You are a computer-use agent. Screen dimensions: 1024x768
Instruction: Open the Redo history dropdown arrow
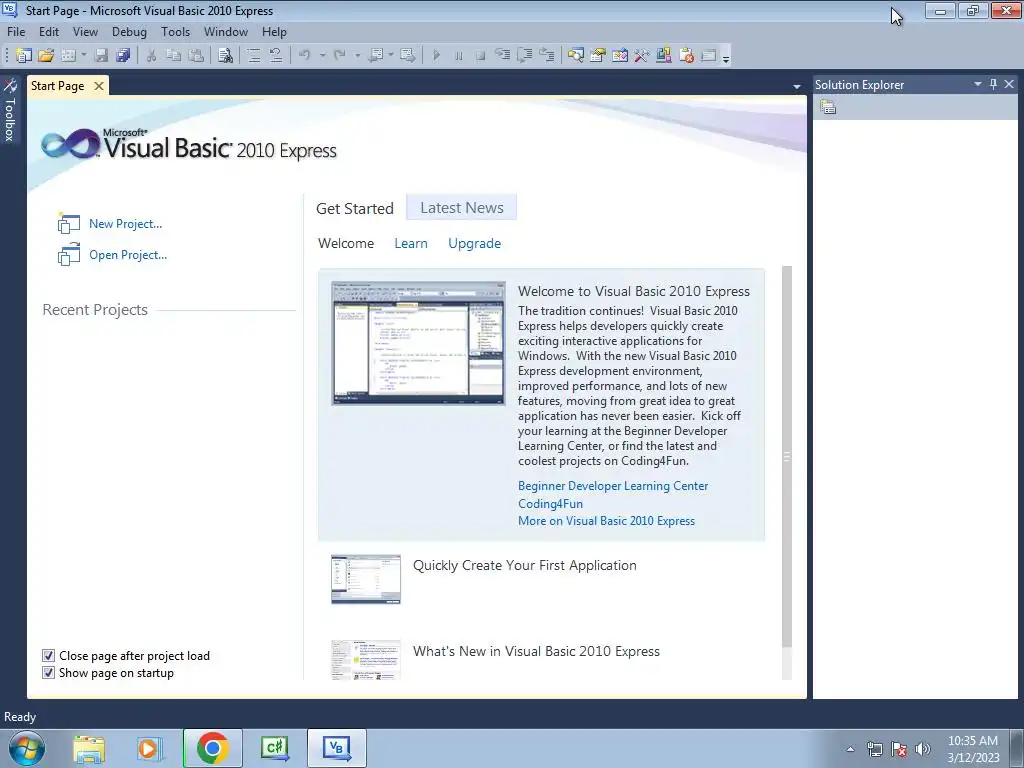(357, 56)
